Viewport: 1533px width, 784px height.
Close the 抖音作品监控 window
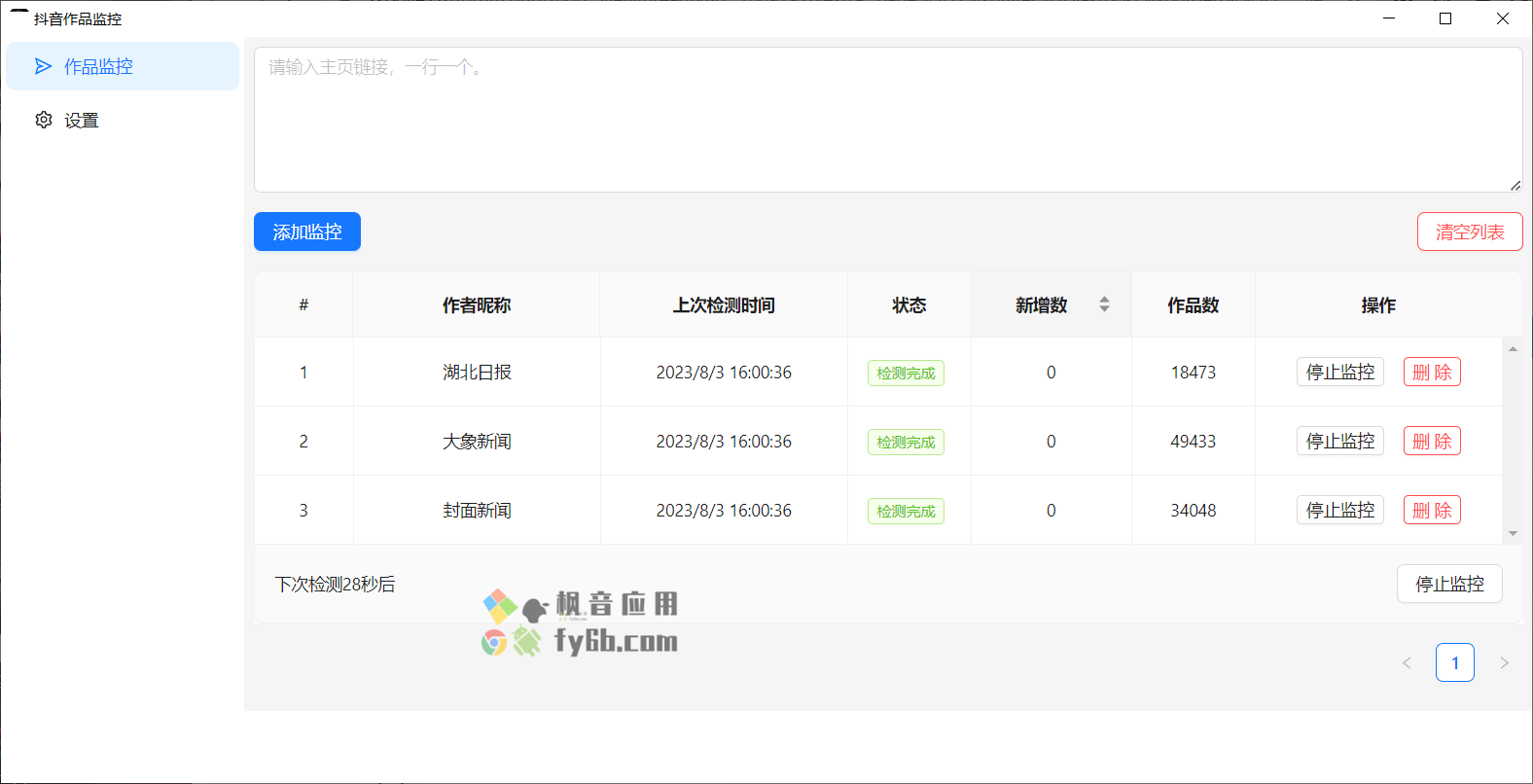pyautogui.click(x=1503, y=18)
